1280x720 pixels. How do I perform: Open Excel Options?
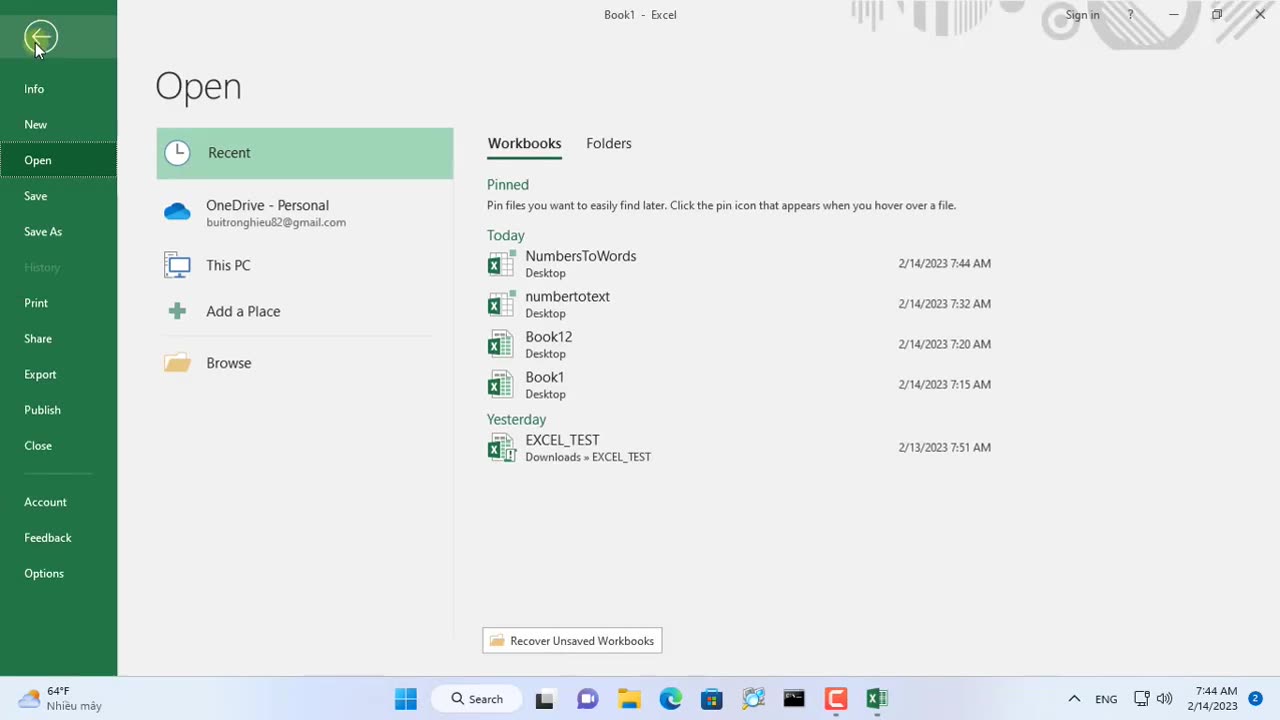click(58, 574)
